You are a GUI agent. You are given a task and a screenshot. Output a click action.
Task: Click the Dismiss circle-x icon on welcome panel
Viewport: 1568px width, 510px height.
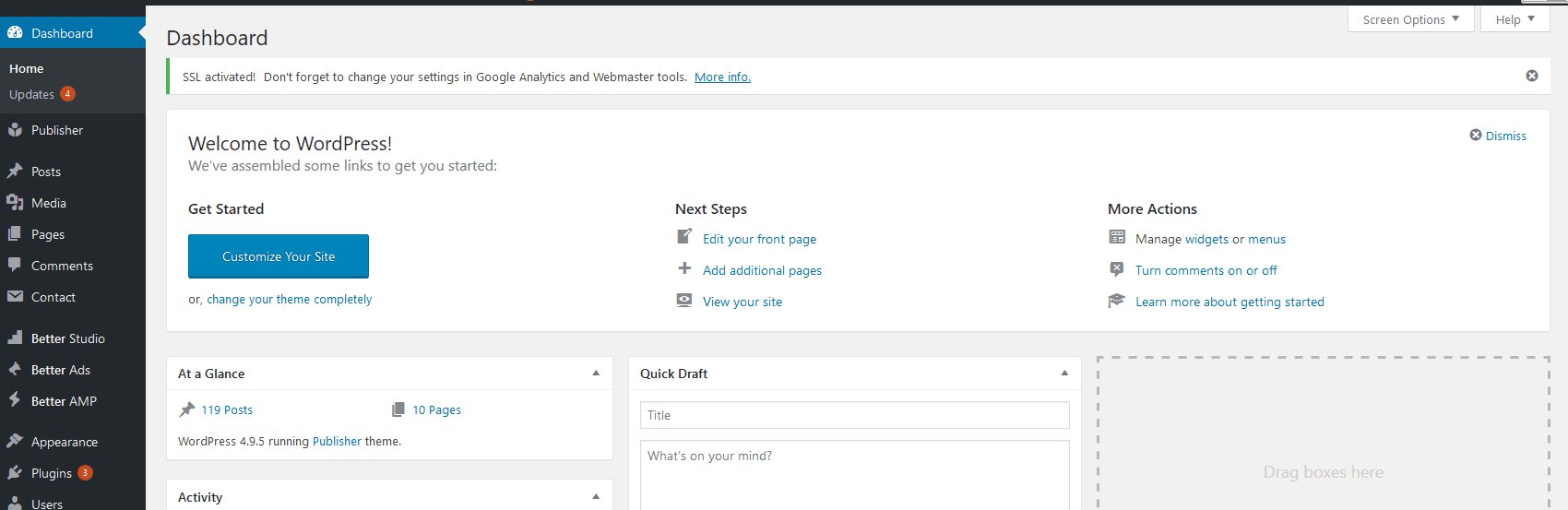pyautogui.click(x=1476, y=135)
